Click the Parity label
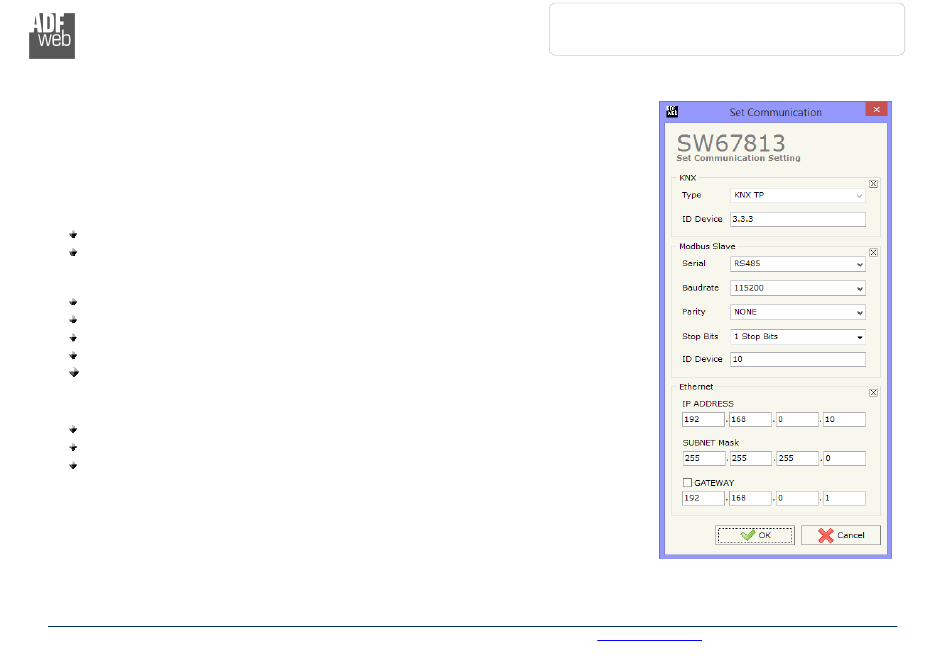 [694, 312]
